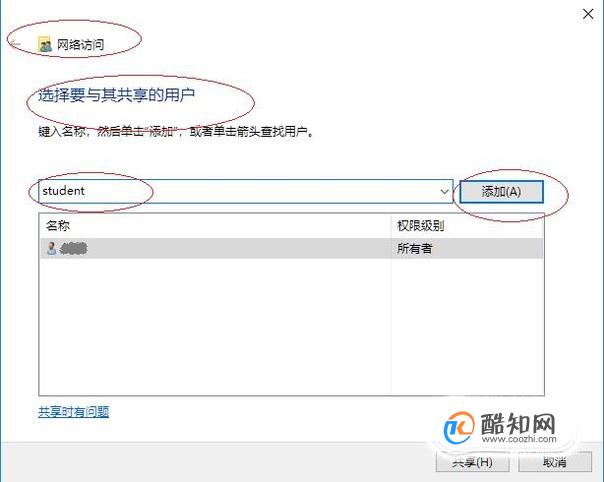Expand the user name dropdown arrow
The image size is (604, 482).
[x=445, y=191]
